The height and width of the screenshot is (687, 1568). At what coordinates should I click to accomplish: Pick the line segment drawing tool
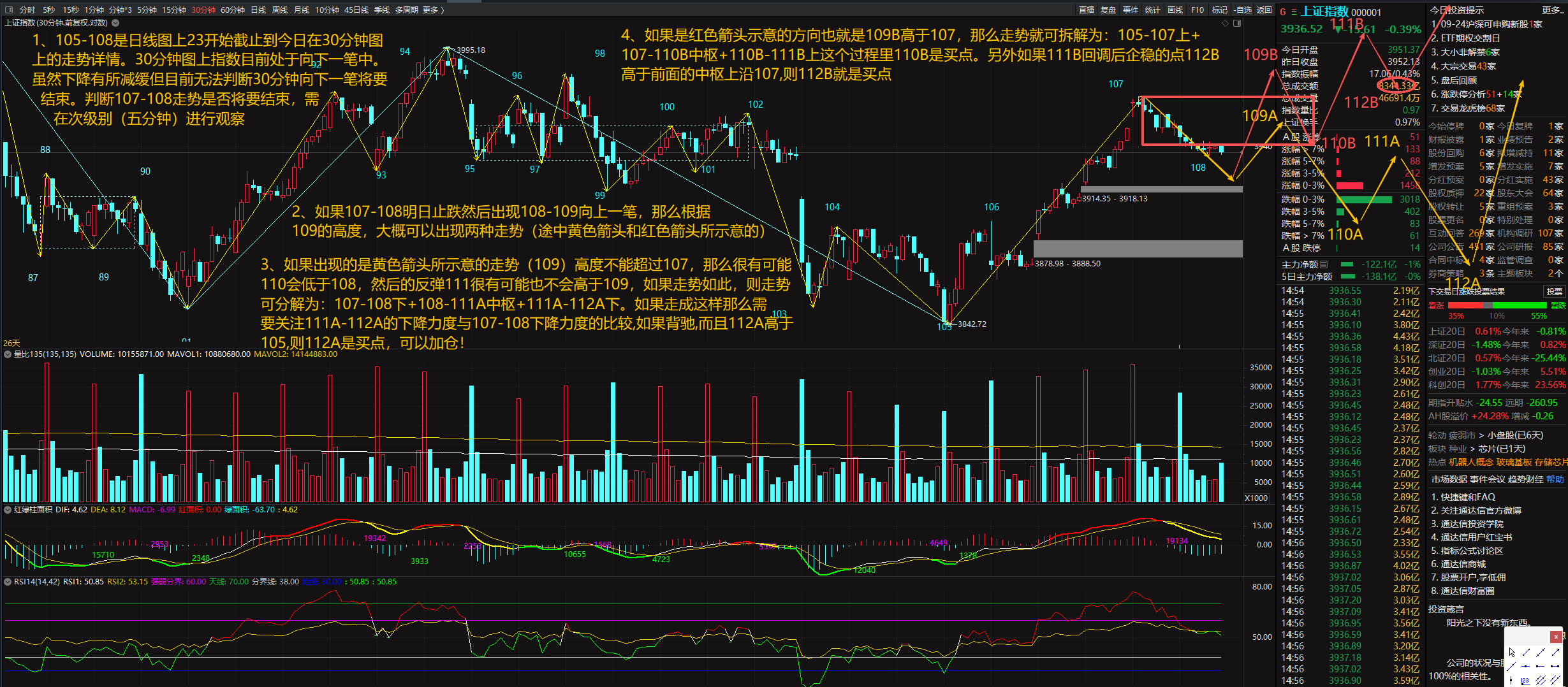[x=1526, y=652]
